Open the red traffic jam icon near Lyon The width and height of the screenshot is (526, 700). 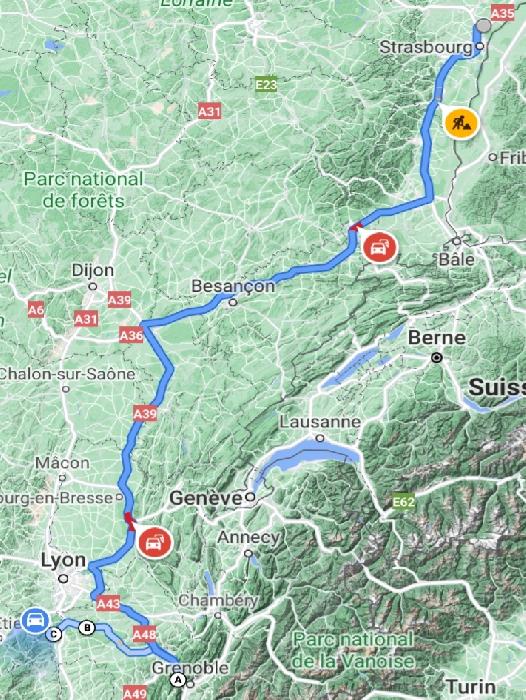(154, 542)
